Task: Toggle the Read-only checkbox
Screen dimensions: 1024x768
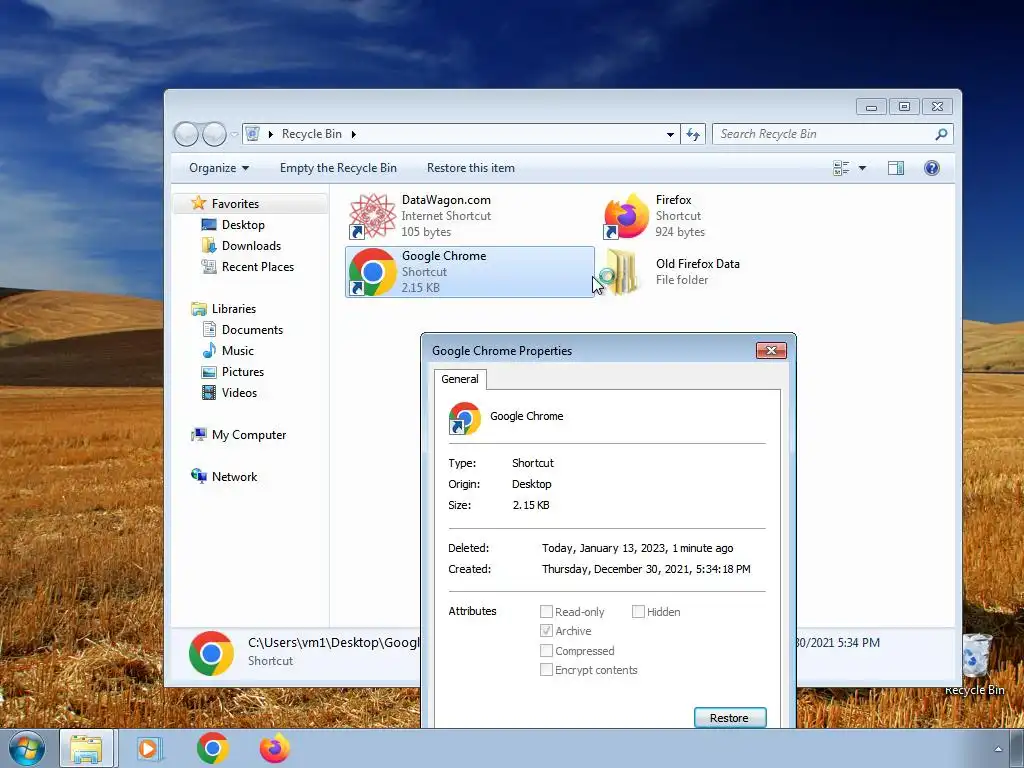Action: [x=546, y=612]
